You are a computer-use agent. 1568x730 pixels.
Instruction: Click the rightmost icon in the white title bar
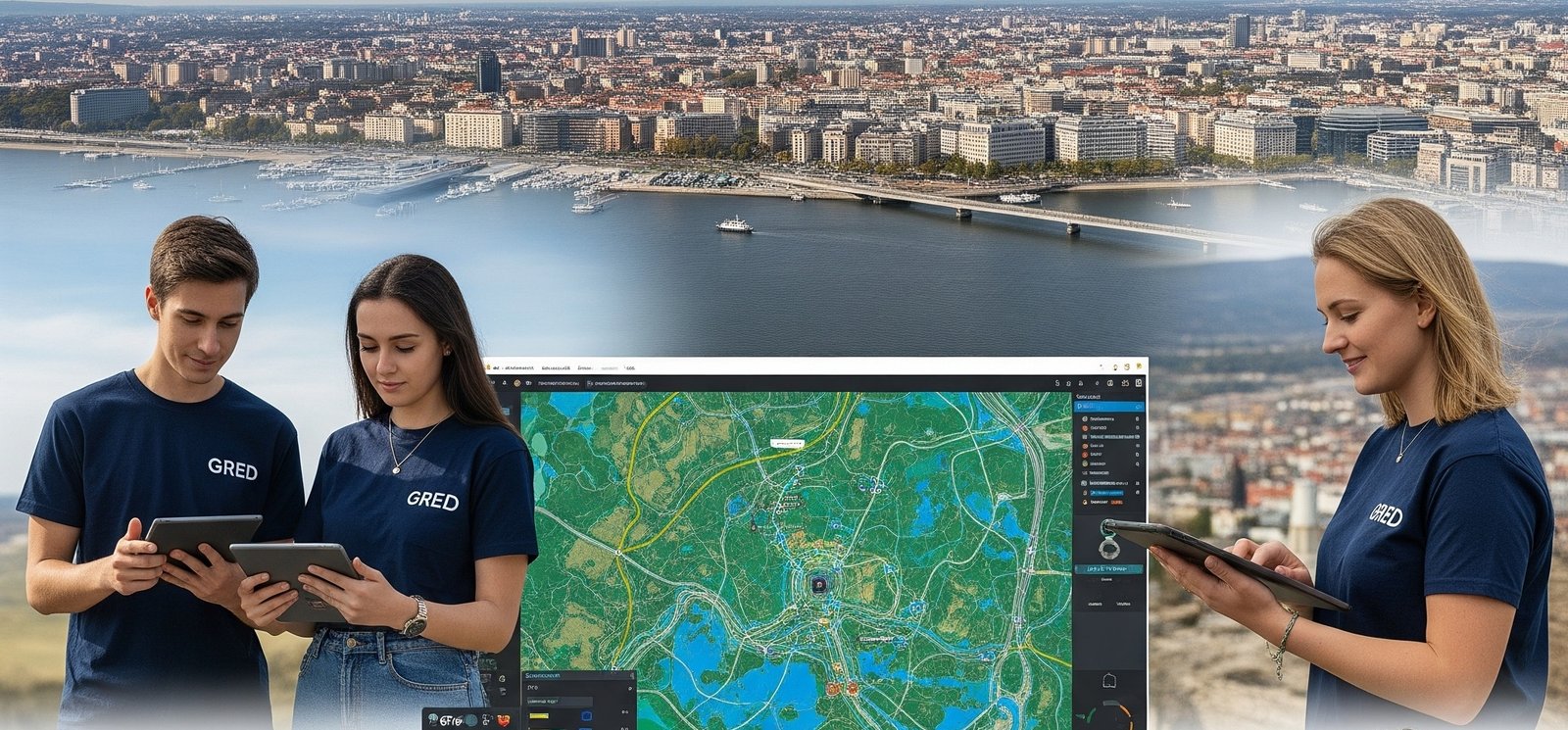[1138, 366]
